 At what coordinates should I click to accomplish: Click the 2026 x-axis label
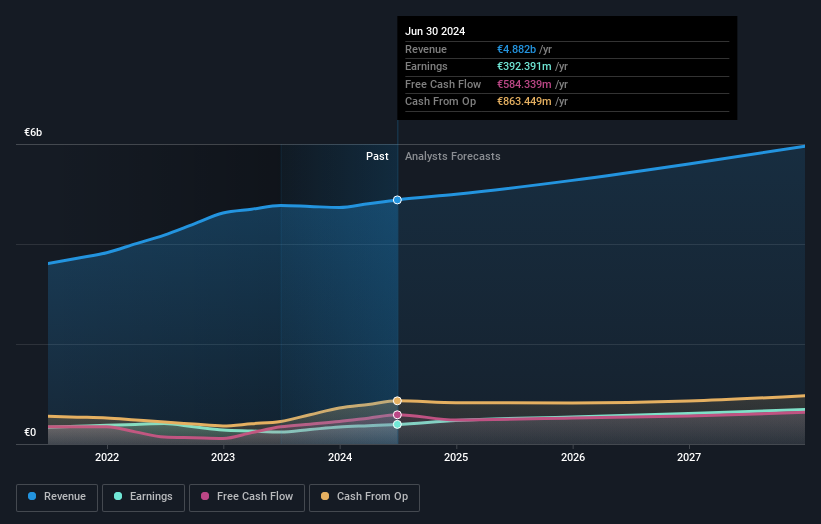point(573,458)
